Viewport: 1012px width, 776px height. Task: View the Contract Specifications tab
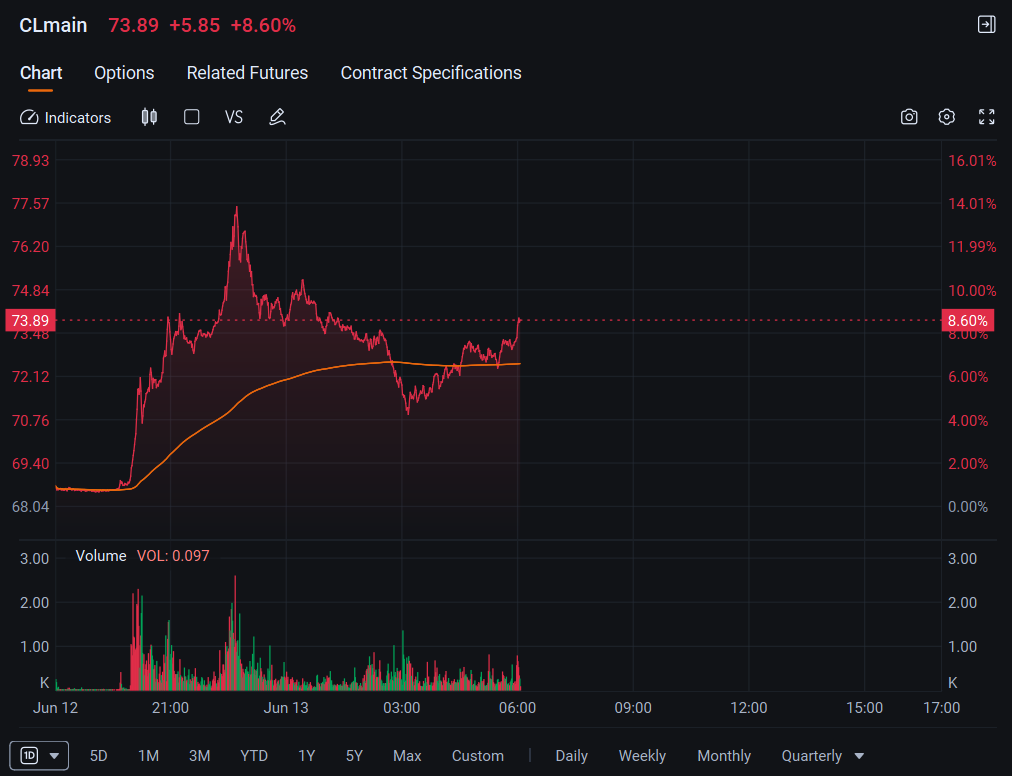coord(430,73)
